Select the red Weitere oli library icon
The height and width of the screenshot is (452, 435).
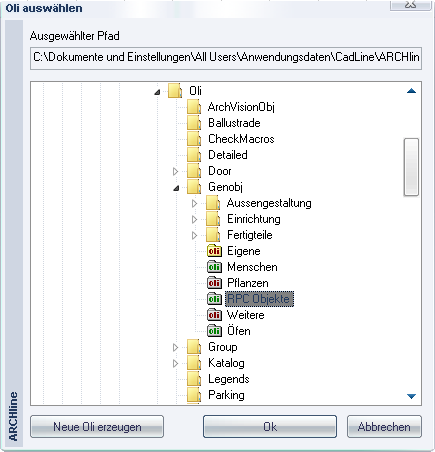pyautogui.click(x=214, y=315)
